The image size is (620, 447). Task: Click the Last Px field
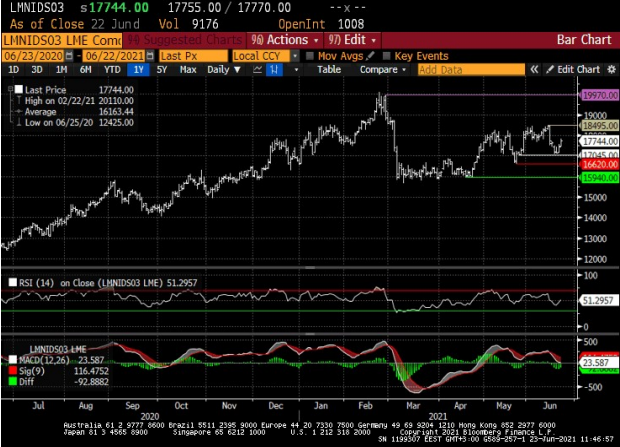193,56
